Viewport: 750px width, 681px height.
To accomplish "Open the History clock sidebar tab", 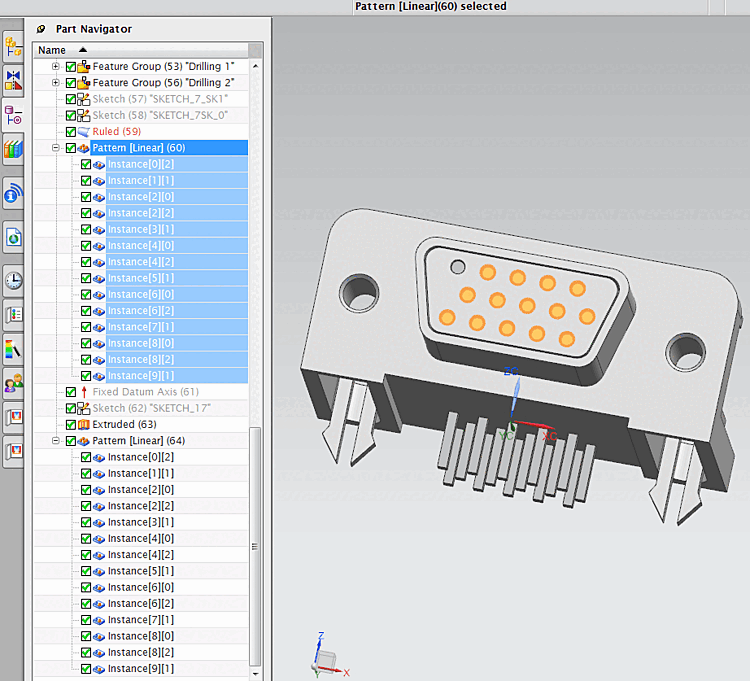I will pos(13,280).
